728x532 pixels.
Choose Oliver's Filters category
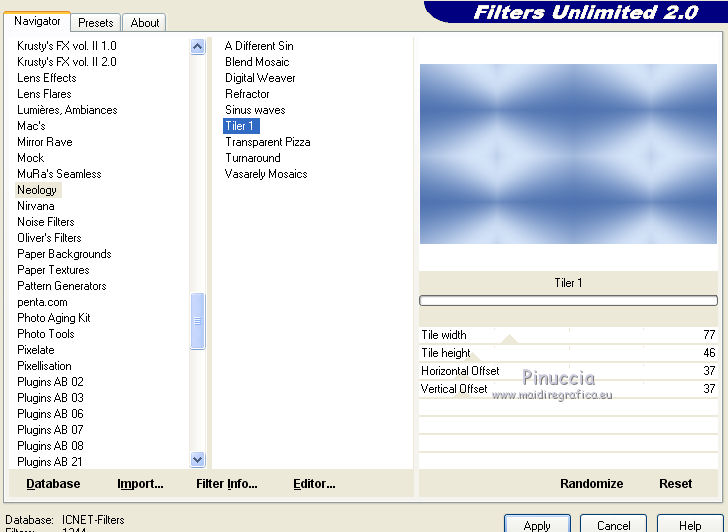(x=49, y=238)
